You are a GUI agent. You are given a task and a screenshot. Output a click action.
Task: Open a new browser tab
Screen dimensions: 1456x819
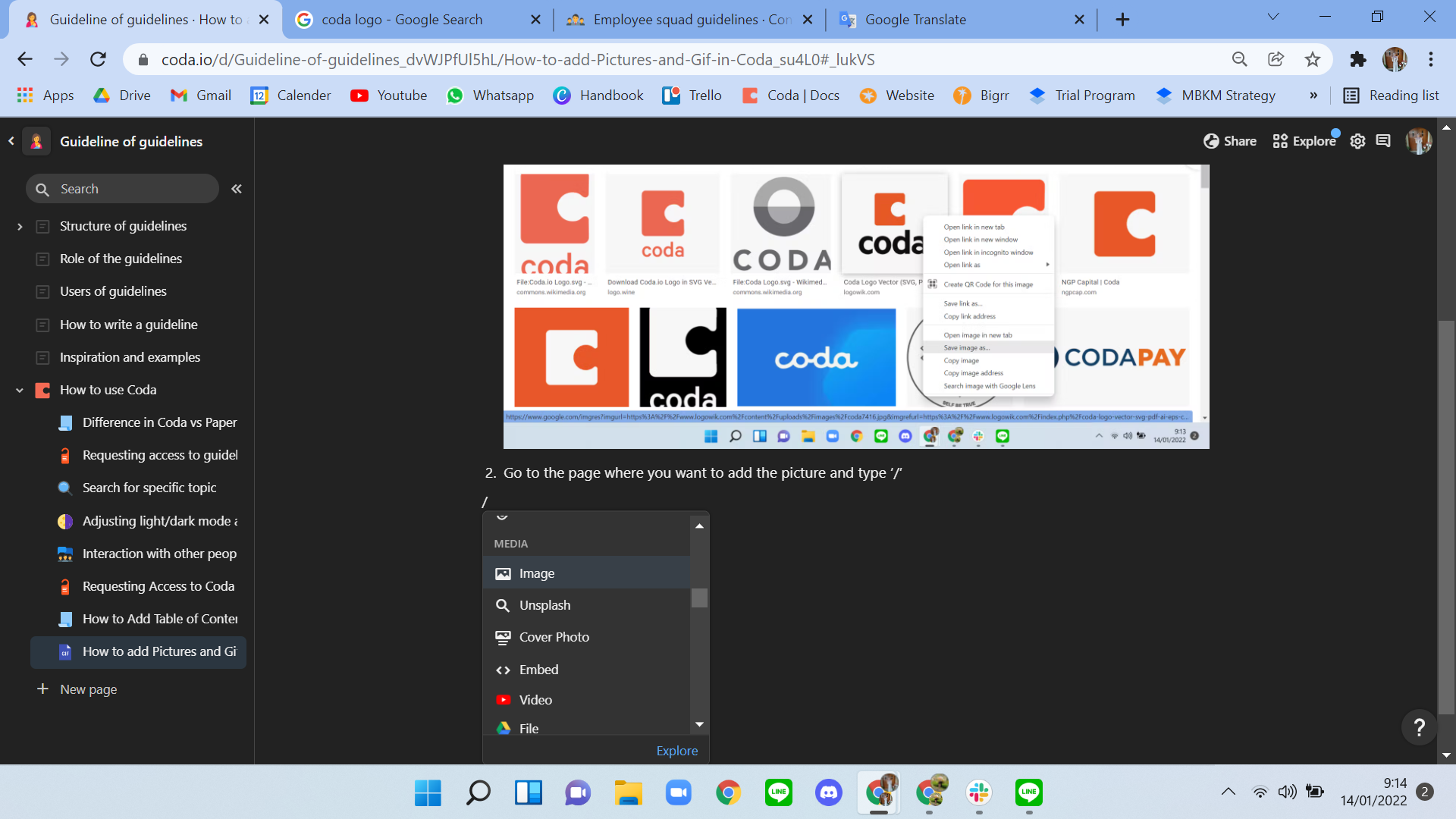[1122, 20]
